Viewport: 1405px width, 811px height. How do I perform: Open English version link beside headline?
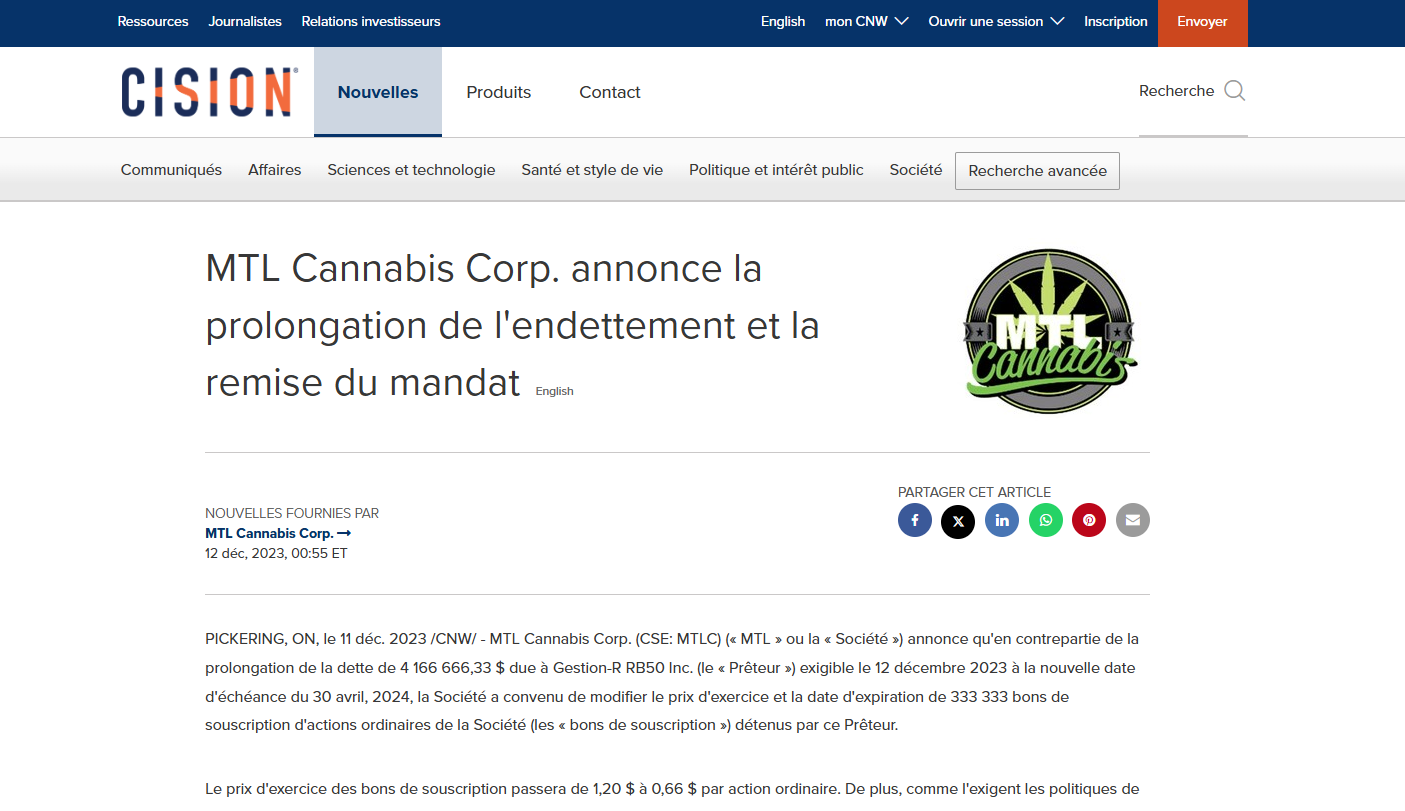pos(555,391)
